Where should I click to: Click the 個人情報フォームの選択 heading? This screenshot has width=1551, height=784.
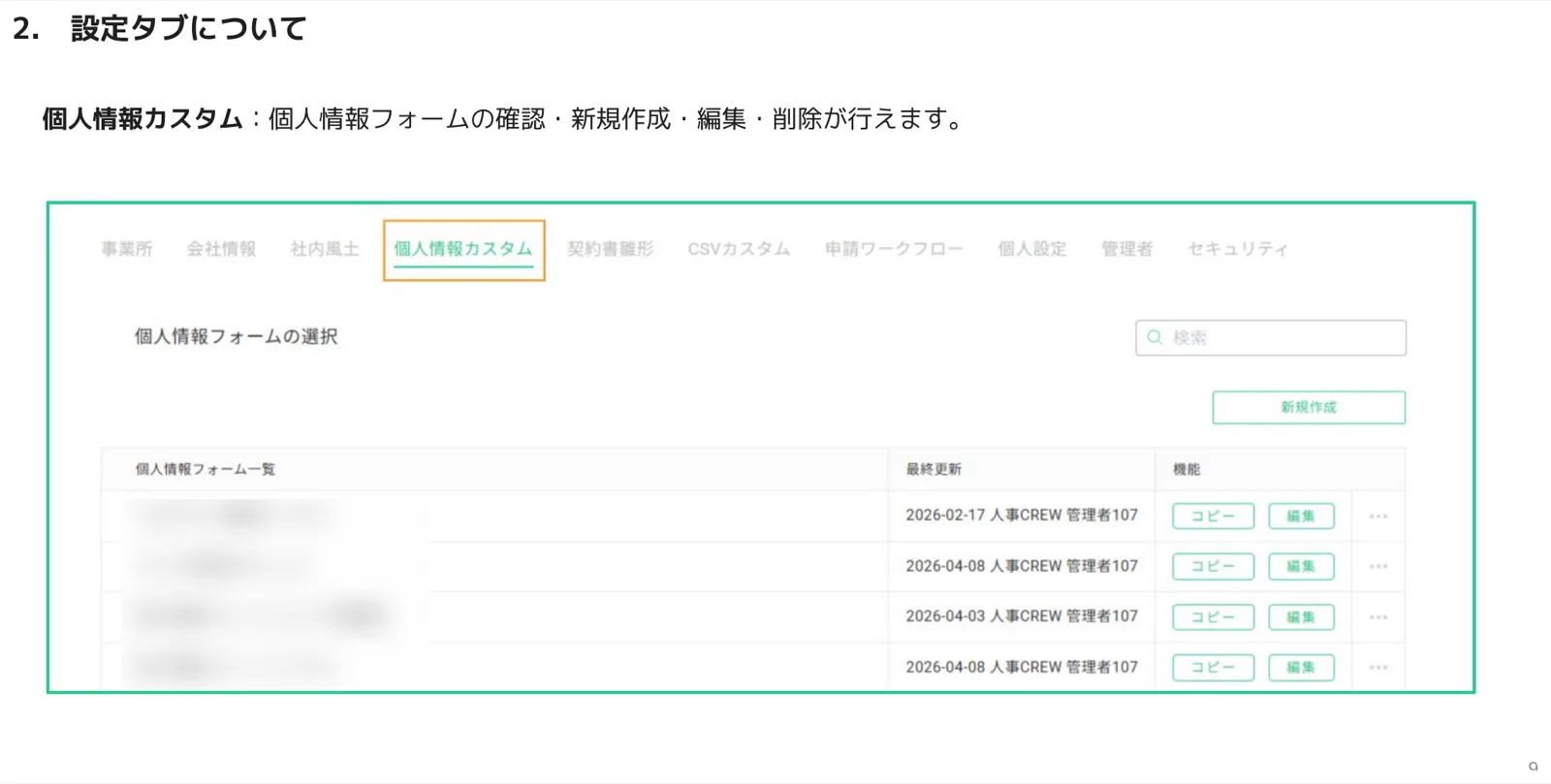coord(236,336)
